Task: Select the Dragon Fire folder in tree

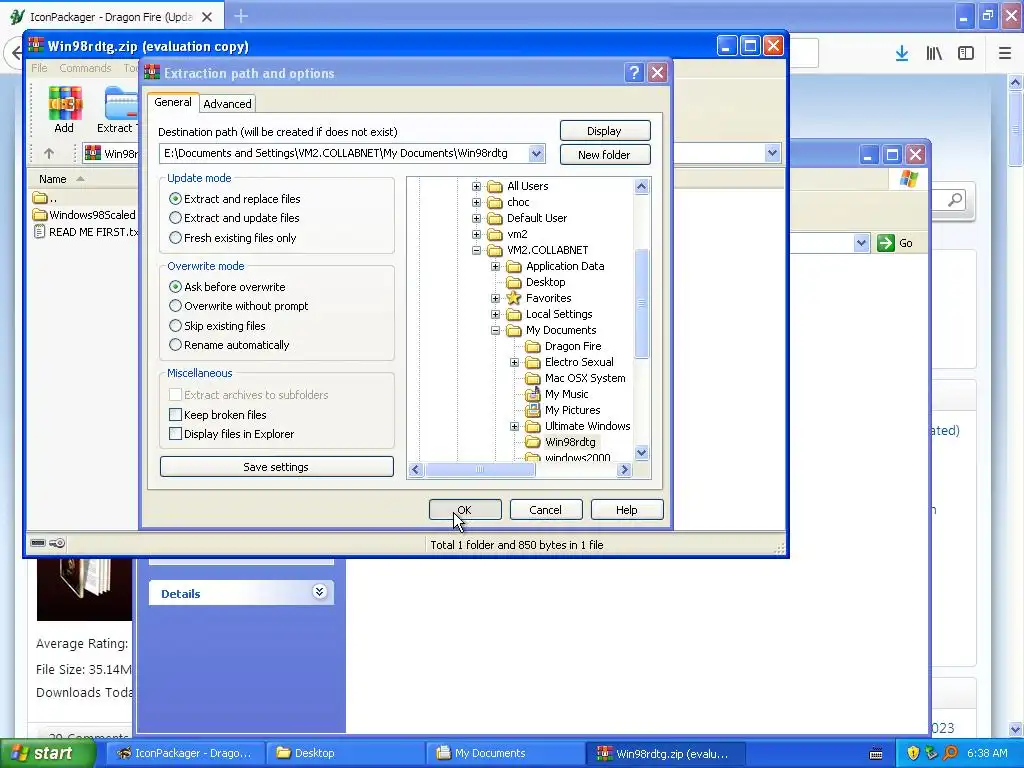Action: [564, 346]
